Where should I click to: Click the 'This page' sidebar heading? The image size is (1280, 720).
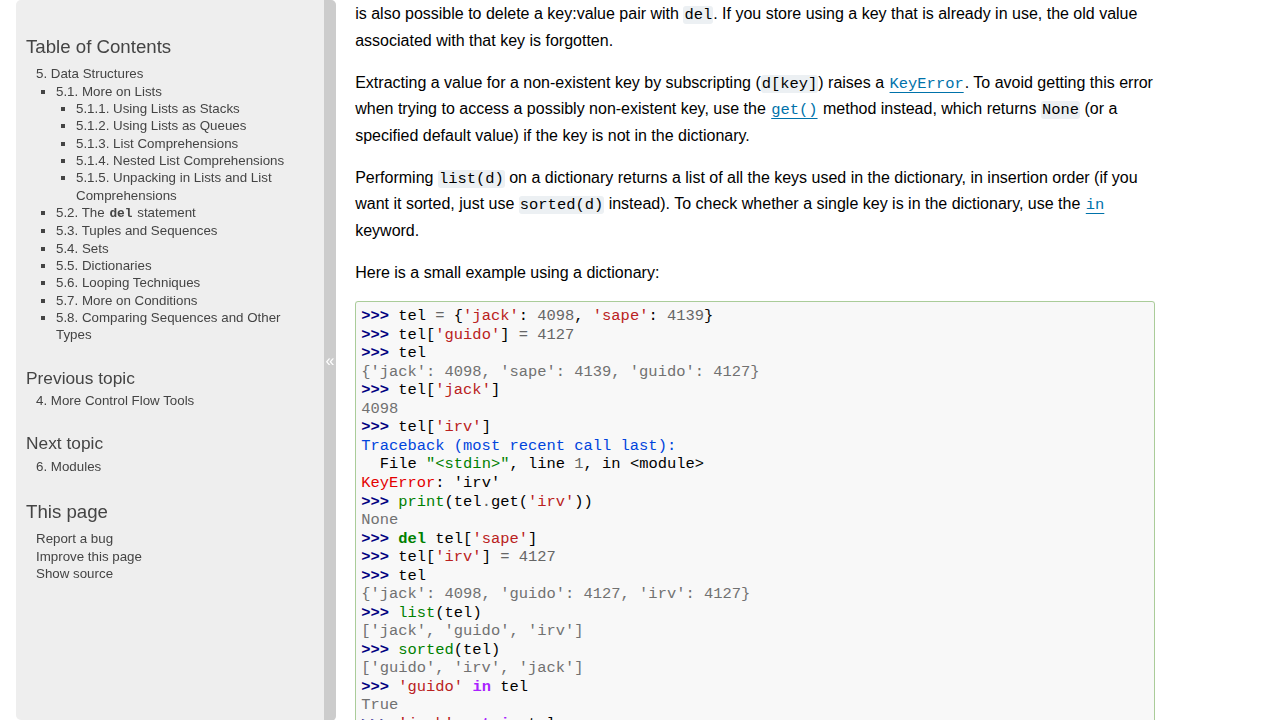(x=67, y=512)
